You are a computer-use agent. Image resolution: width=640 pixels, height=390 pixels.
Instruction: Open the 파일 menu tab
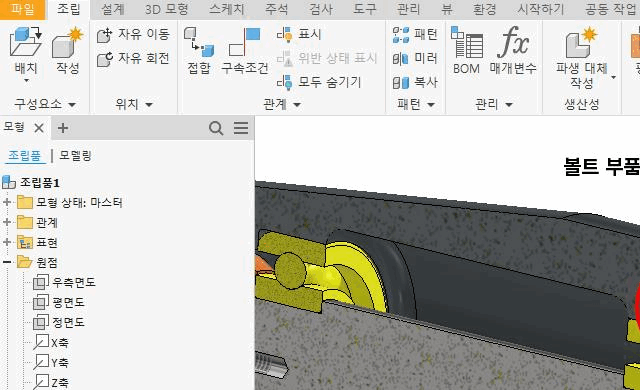(x=22, y=9)
